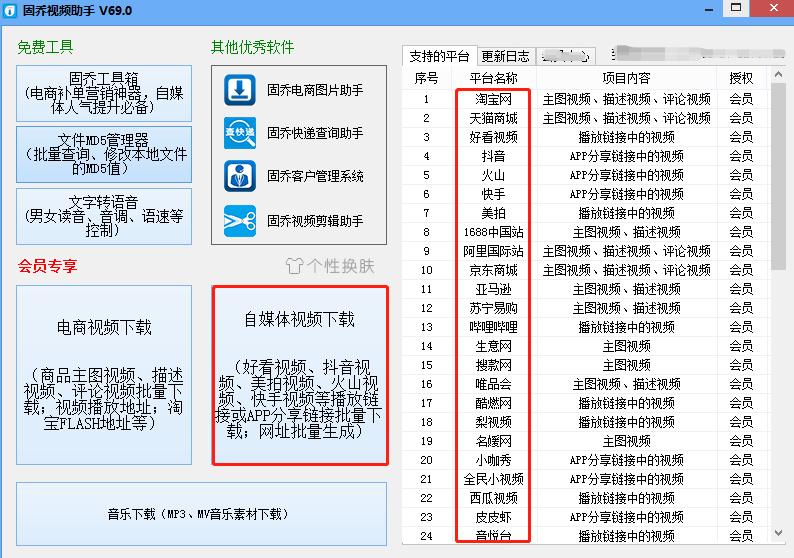
Task: Select the 好看视频 platform cell
Action: [x=493, y=137]
